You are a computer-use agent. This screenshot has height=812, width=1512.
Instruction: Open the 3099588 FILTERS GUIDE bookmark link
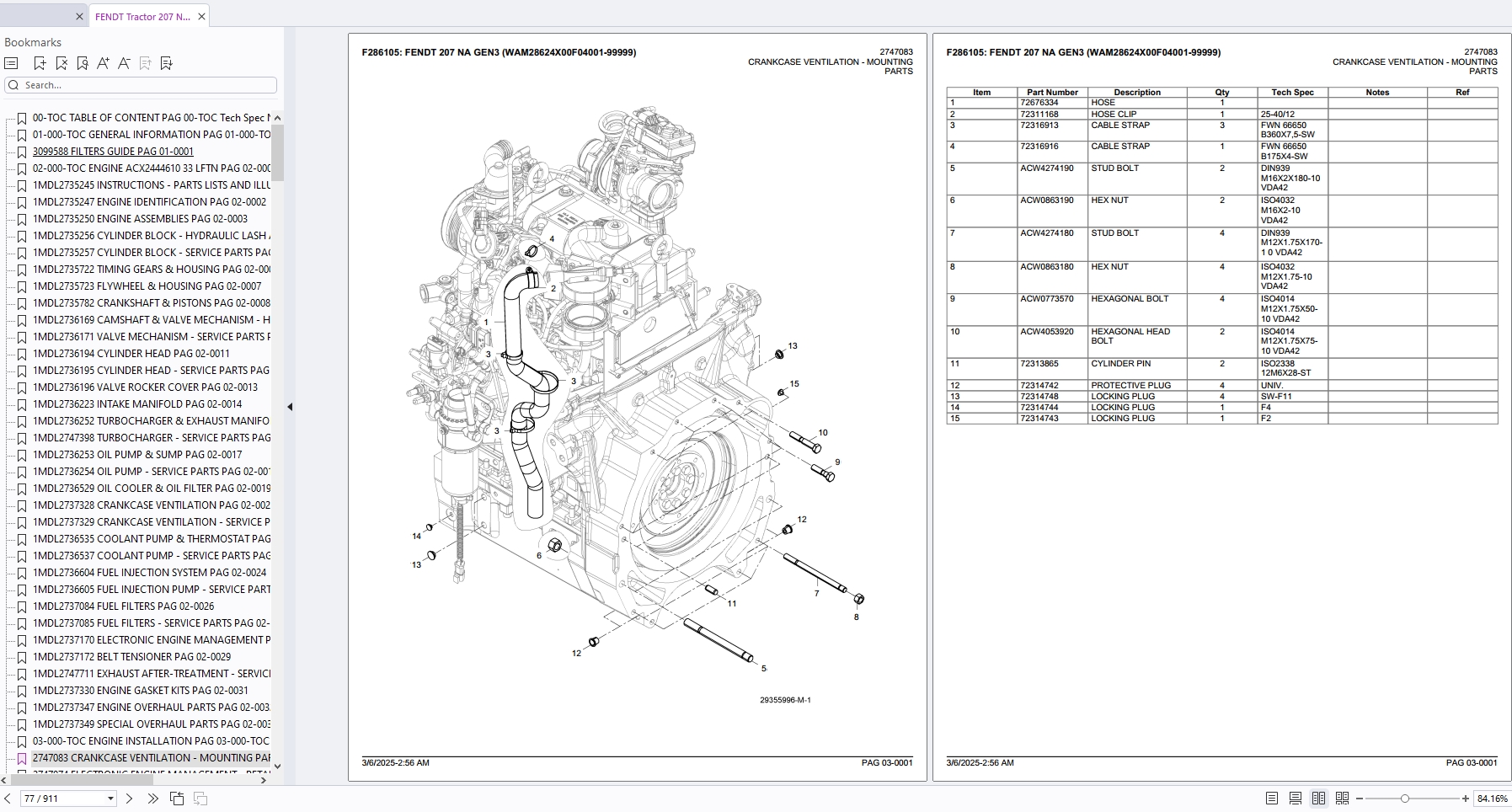113,152
